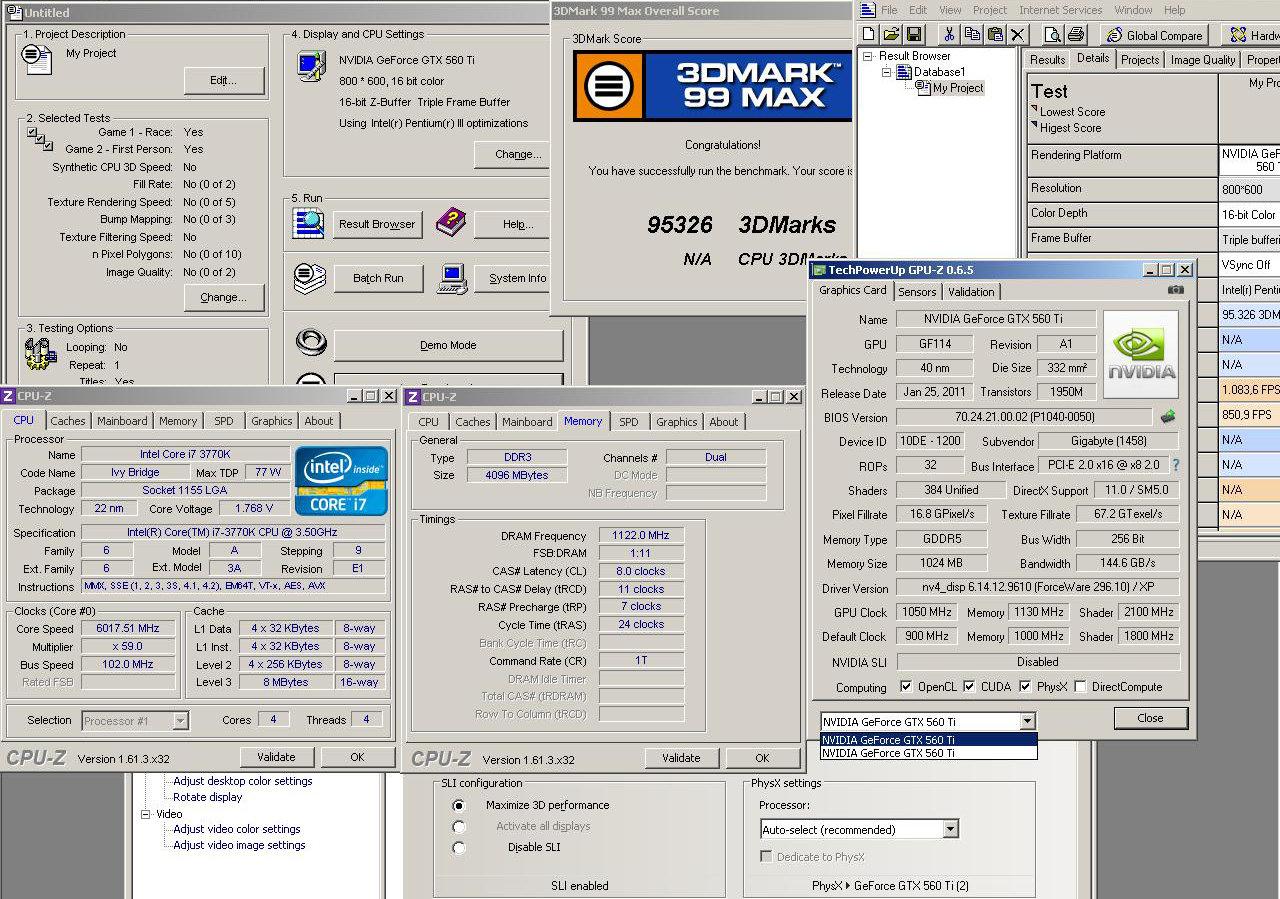
Task: Toggle Dedicate to PhysX checkbox
Action: pyautogui.click(x=766, y=857)
